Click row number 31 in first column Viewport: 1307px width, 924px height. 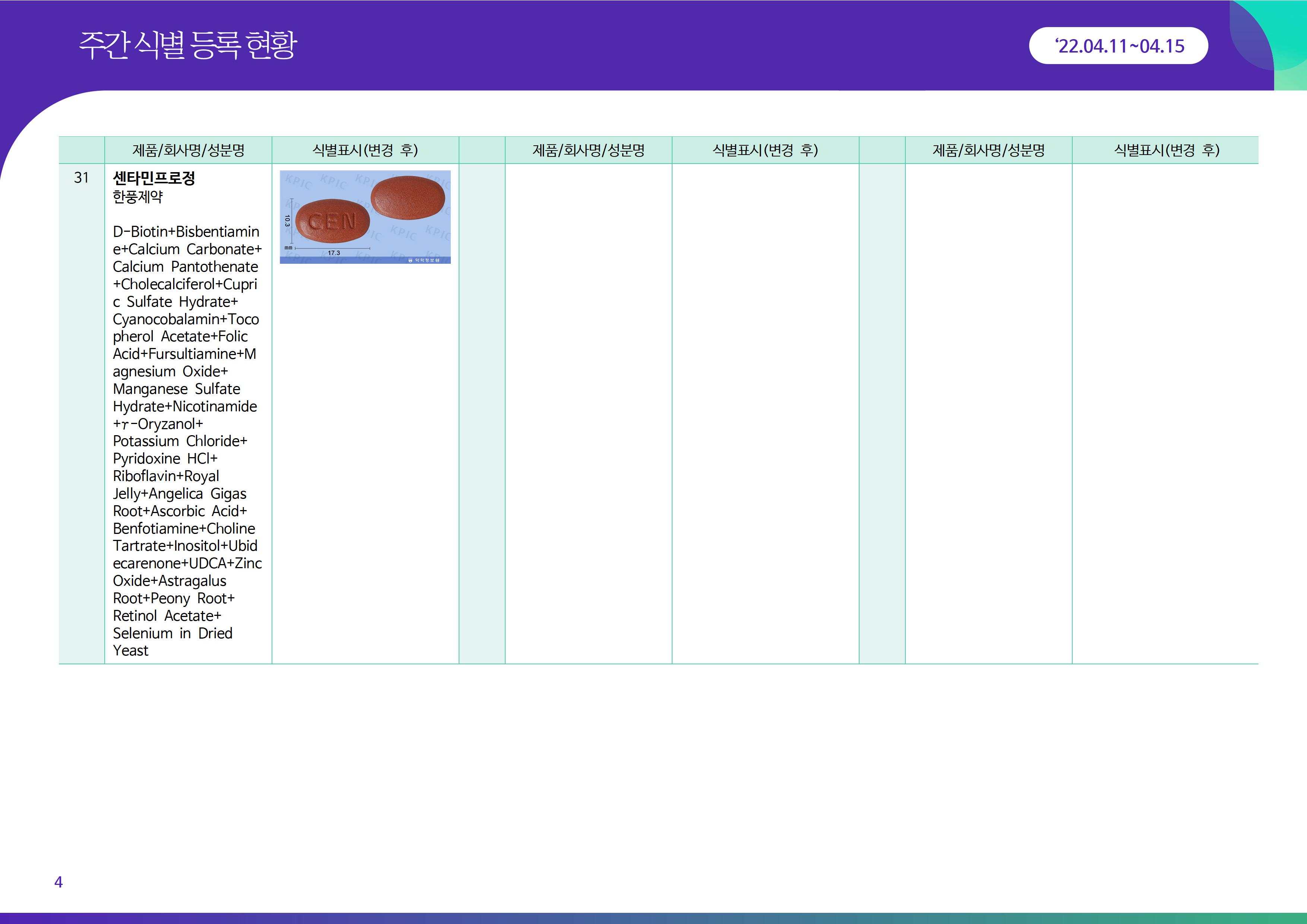pos(81,178)
